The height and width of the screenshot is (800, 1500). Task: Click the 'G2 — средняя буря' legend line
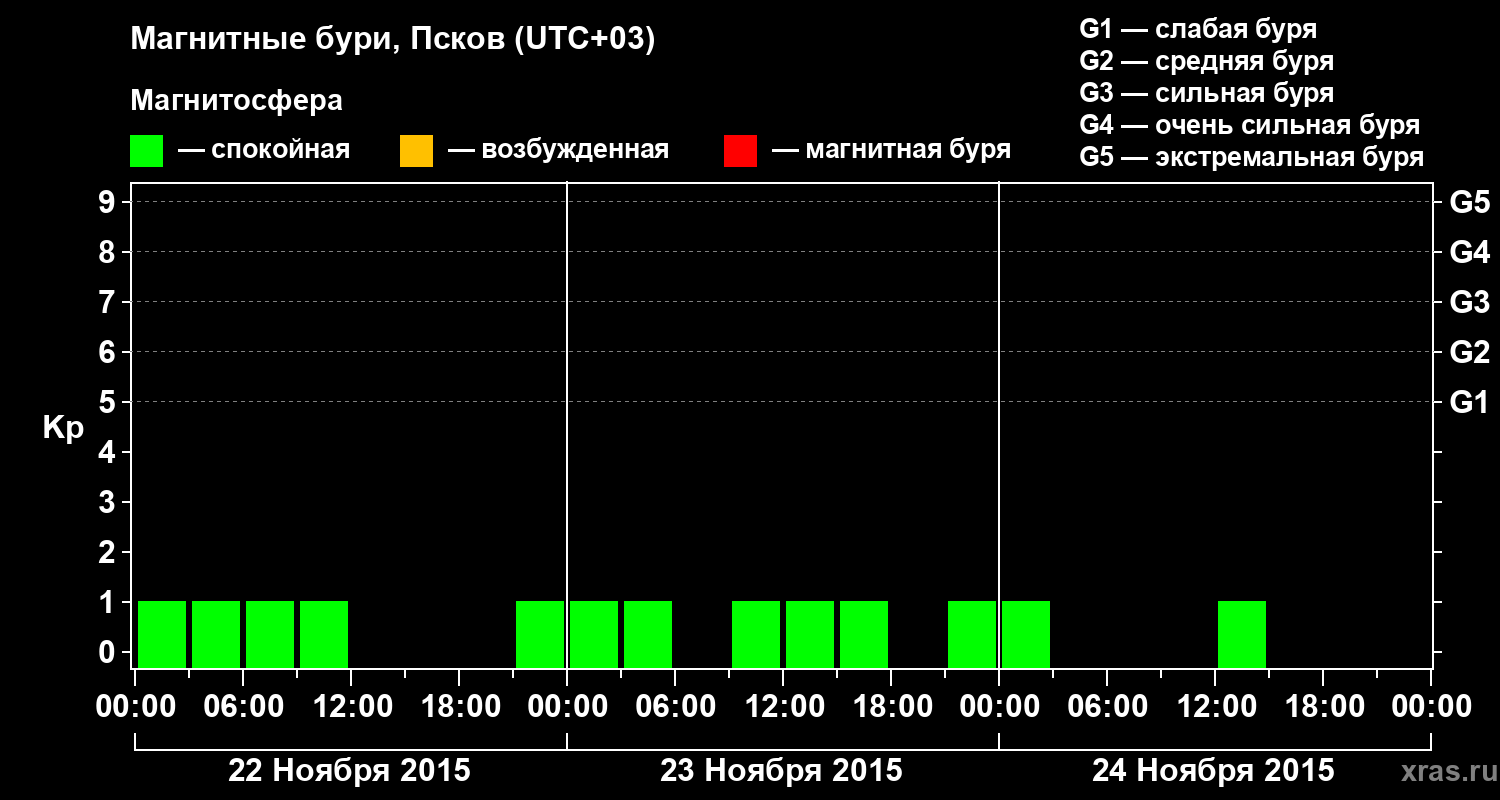1207,61
